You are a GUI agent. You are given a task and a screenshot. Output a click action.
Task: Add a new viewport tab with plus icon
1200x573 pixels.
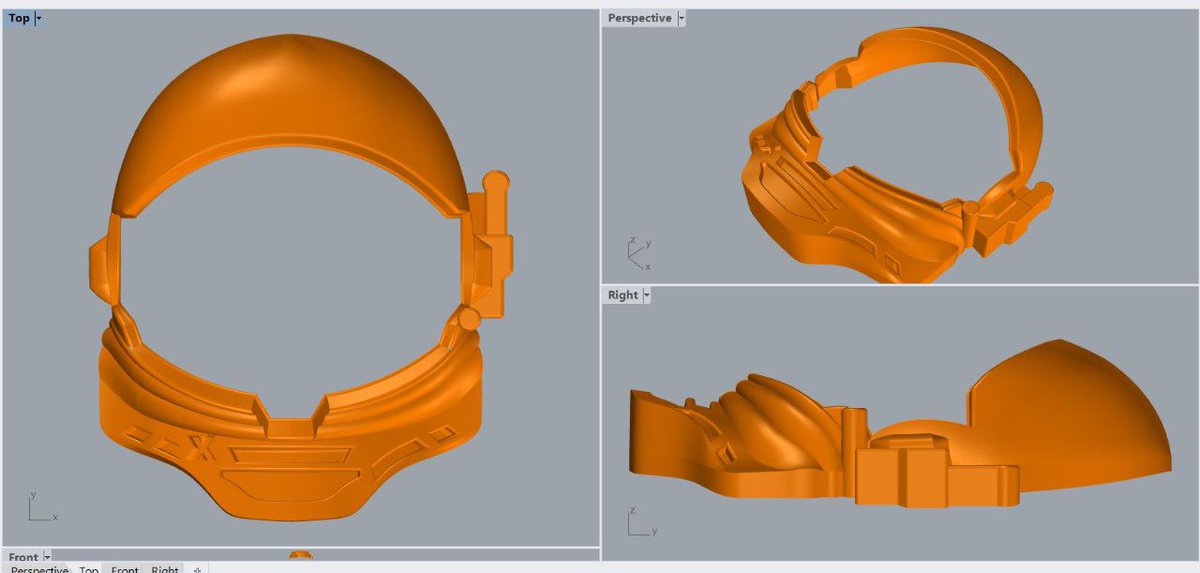[x=197, y=569]
